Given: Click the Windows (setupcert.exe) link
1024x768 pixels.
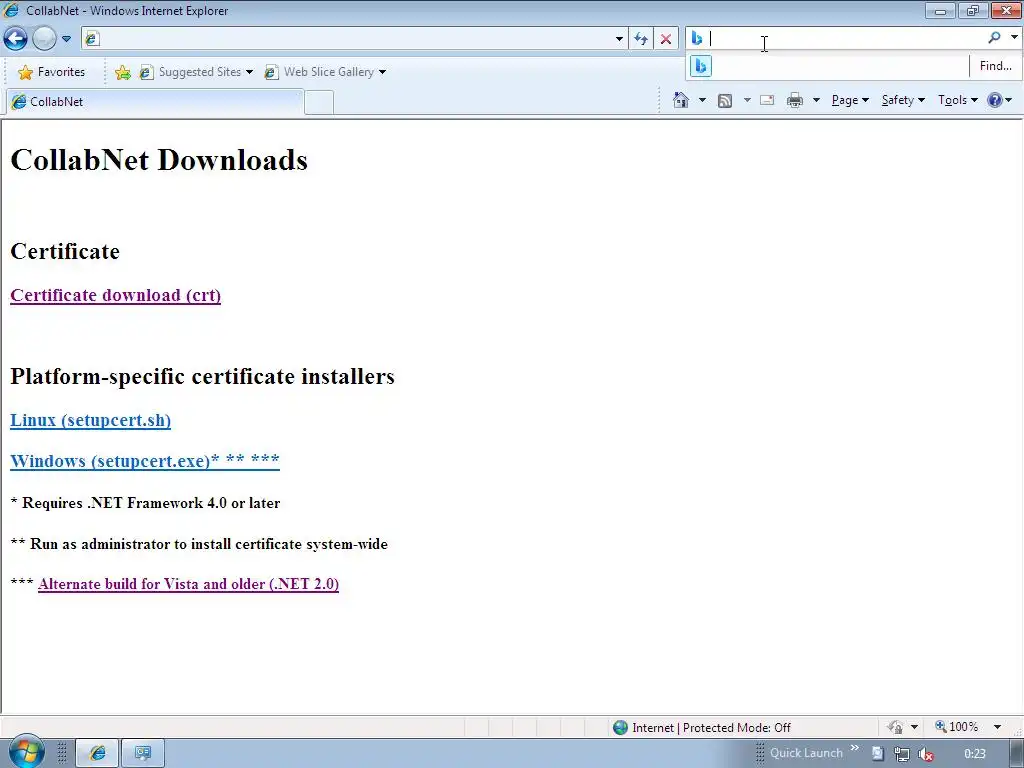Looking at the screenshot, I should pyautogui.click(x=145, y=461).
